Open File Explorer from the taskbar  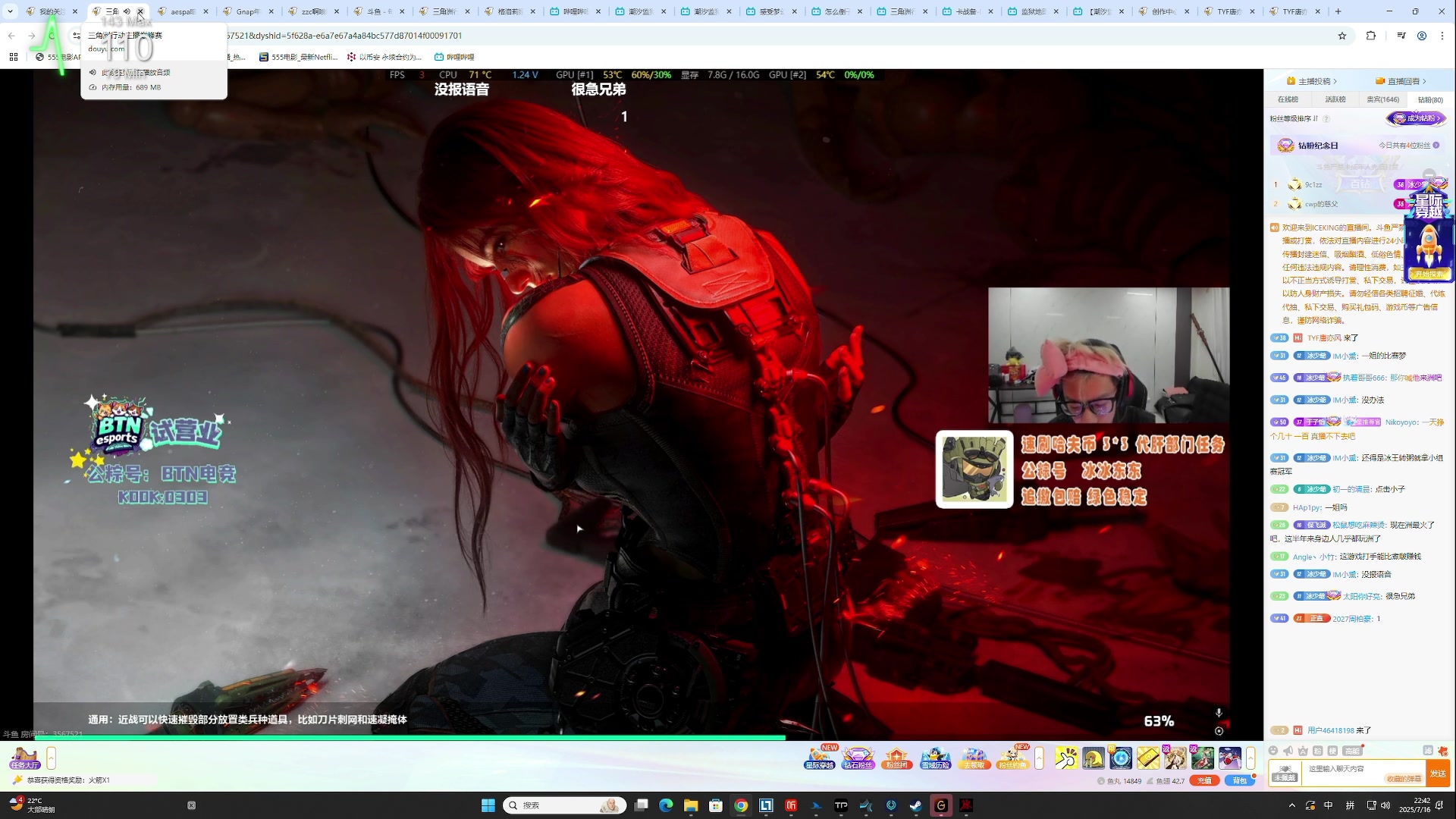click(x=691, y=805)
